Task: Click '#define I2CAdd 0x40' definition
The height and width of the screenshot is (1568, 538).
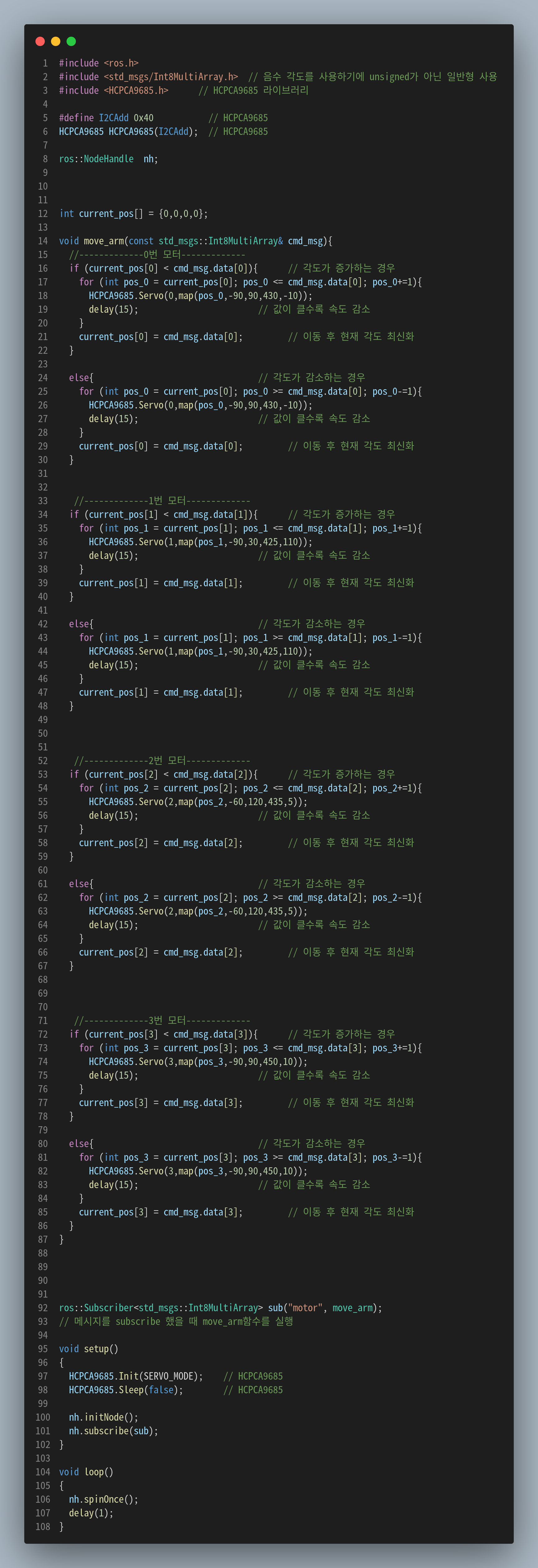Action: click(x=106, y=118)
